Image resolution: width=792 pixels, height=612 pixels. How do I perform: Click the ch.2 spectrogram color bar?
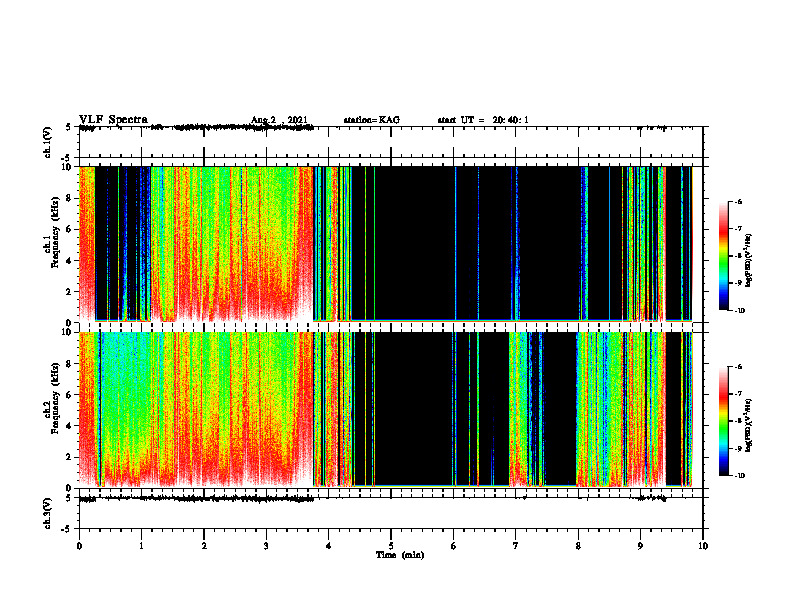[723, 421]
